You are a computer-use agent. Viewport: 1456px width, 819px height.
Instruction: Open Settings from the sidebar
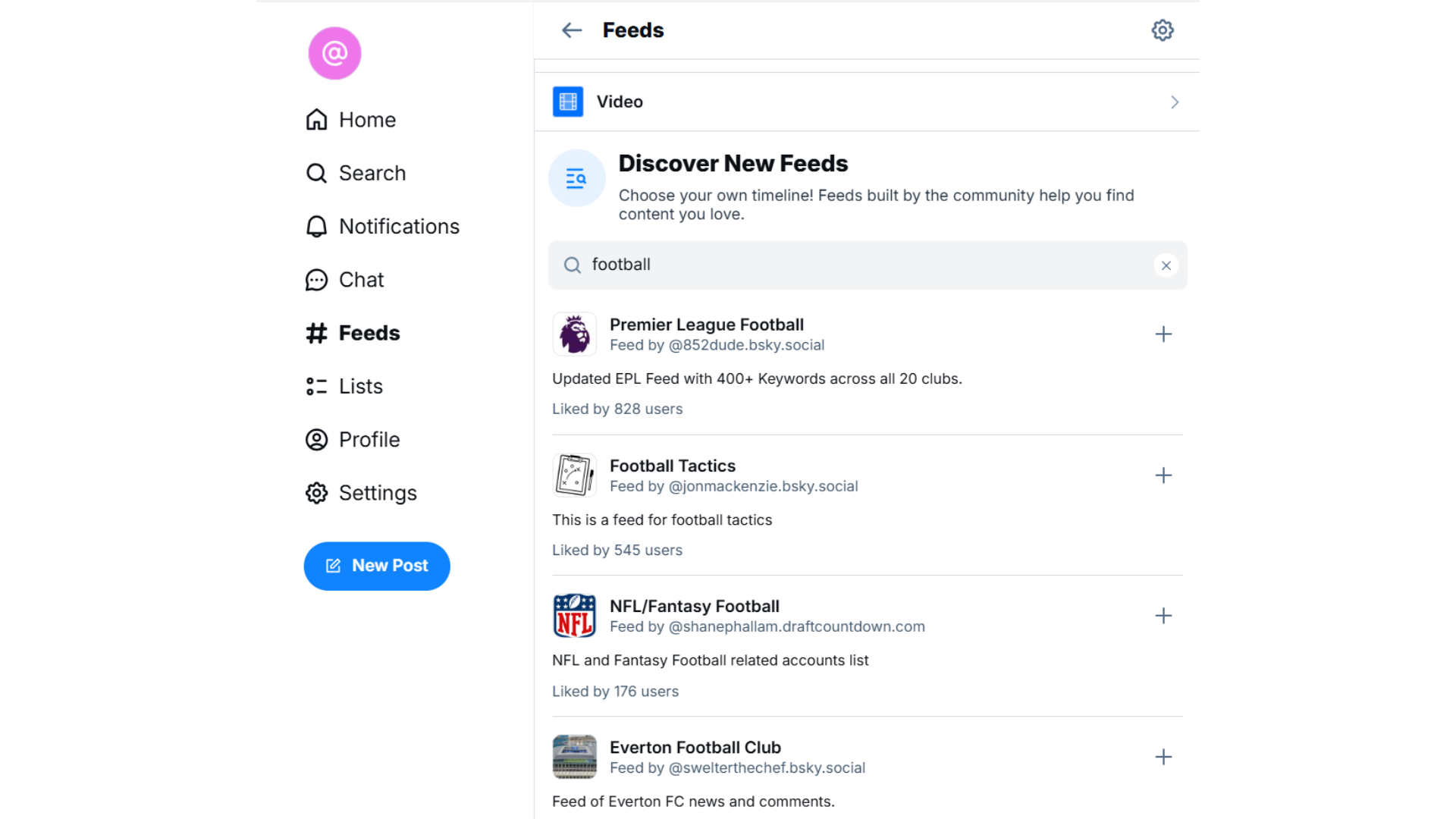coord(316,493)
